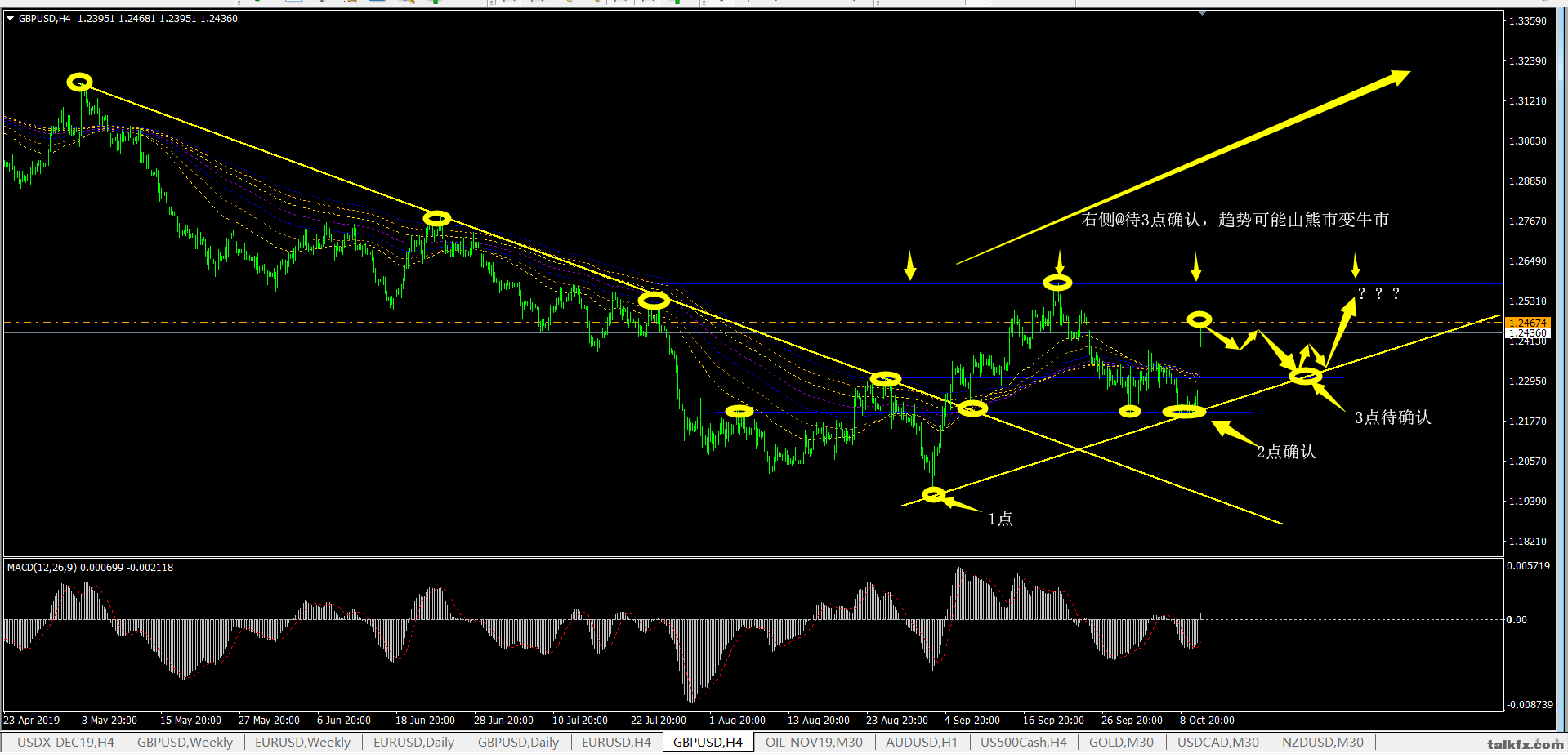Select the '趋势可能由熊市变牛市' annotation text

coord(1303,219)
